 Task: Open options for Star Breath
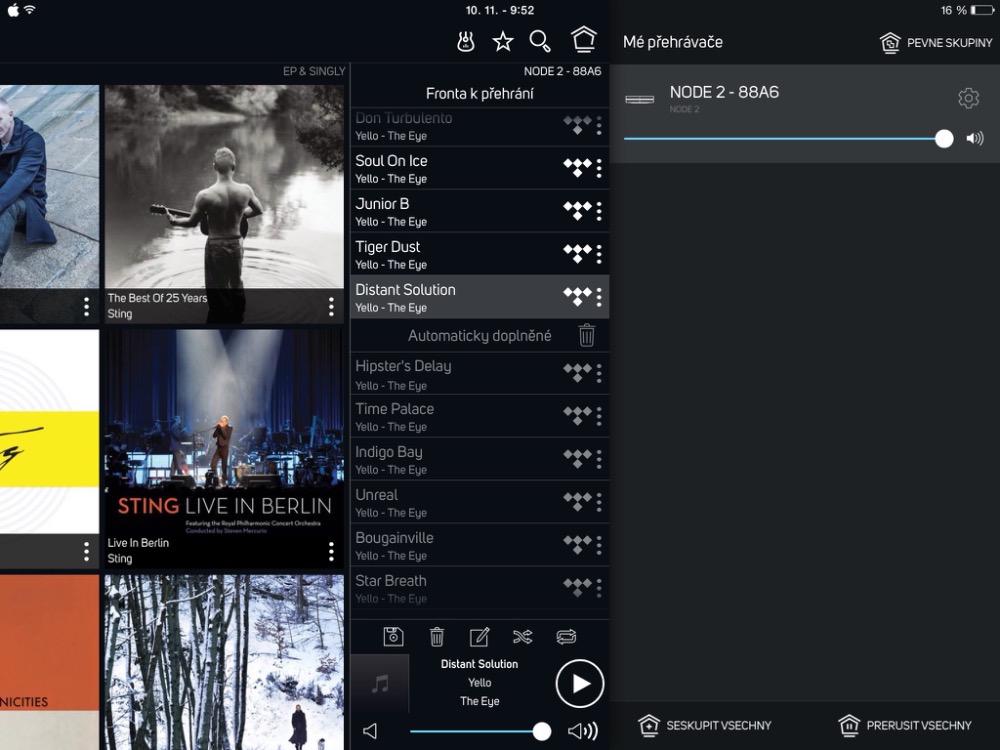599,588
